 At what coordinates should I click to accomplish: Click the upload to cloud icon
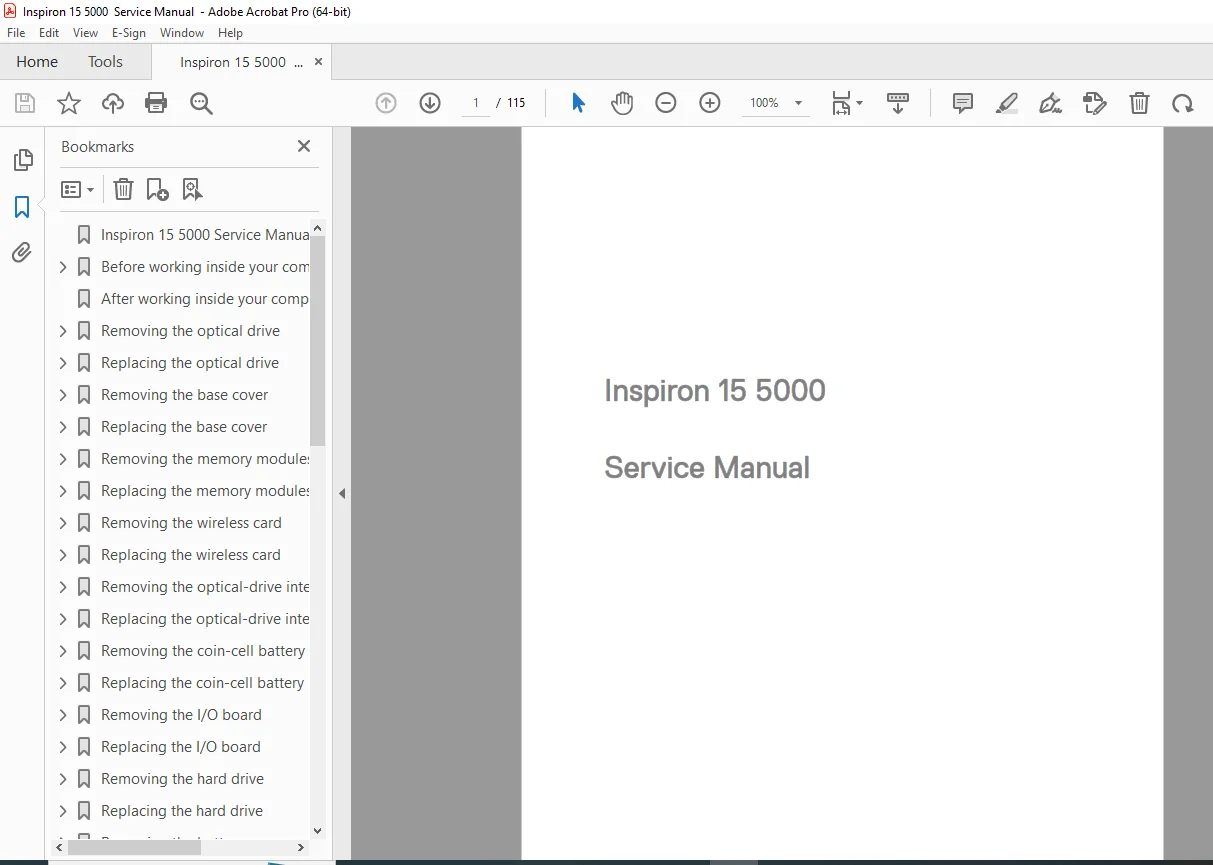pyautogui.click(x=113, y=103)
